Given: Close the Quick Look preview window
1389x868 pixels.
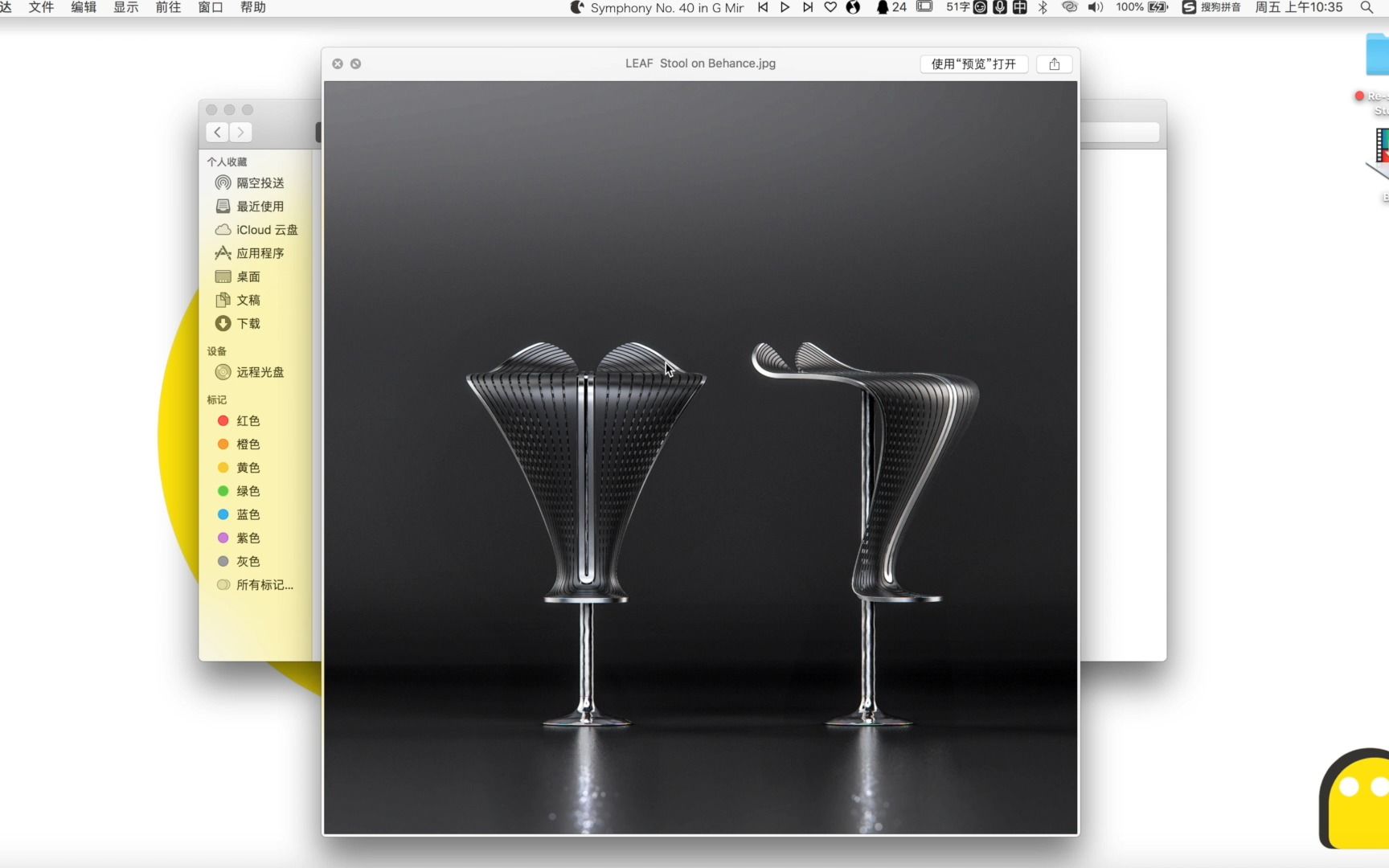Looking at the screenshot, I should tap(338, 63).
